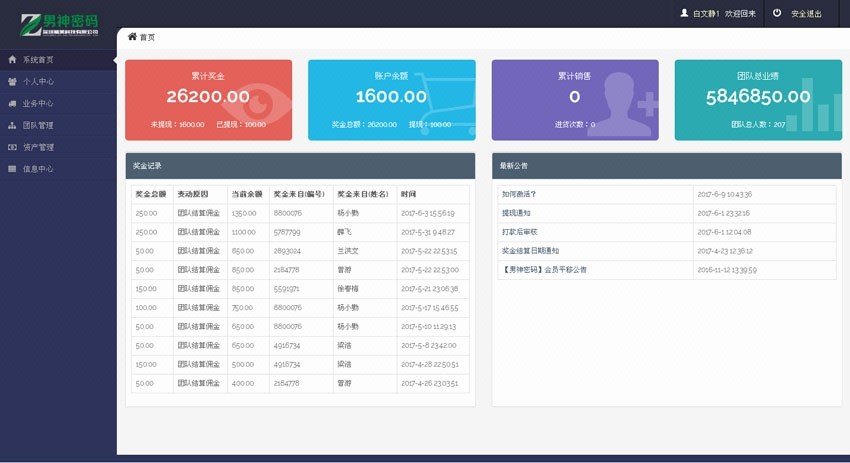Image resolution: width=850 pixels, height=463 pixels.
Task: Click the name 薛飞 in the table
Action: (344, 232)
